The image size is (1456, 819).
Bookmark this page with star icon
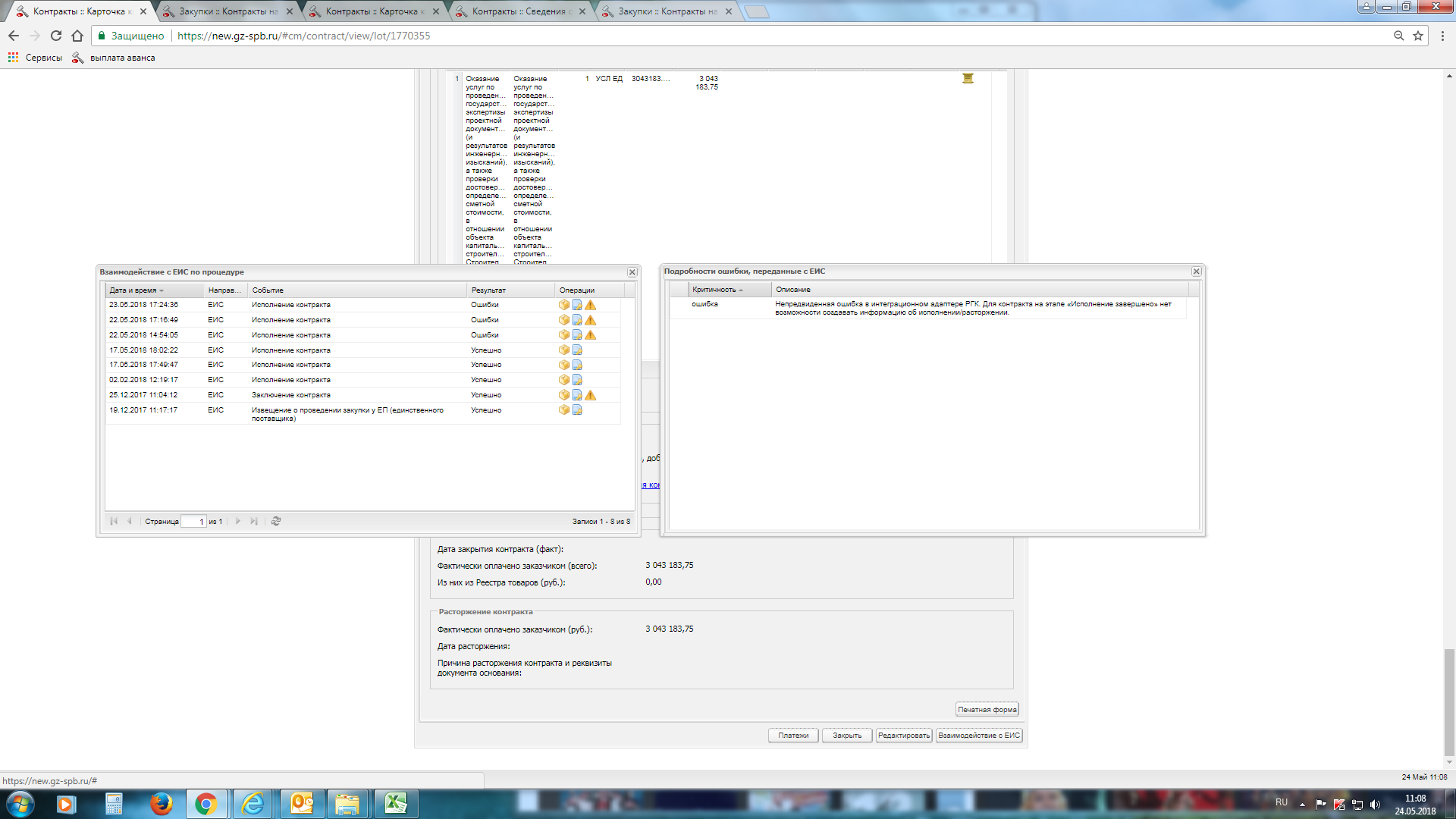(x=1418, y=36)
